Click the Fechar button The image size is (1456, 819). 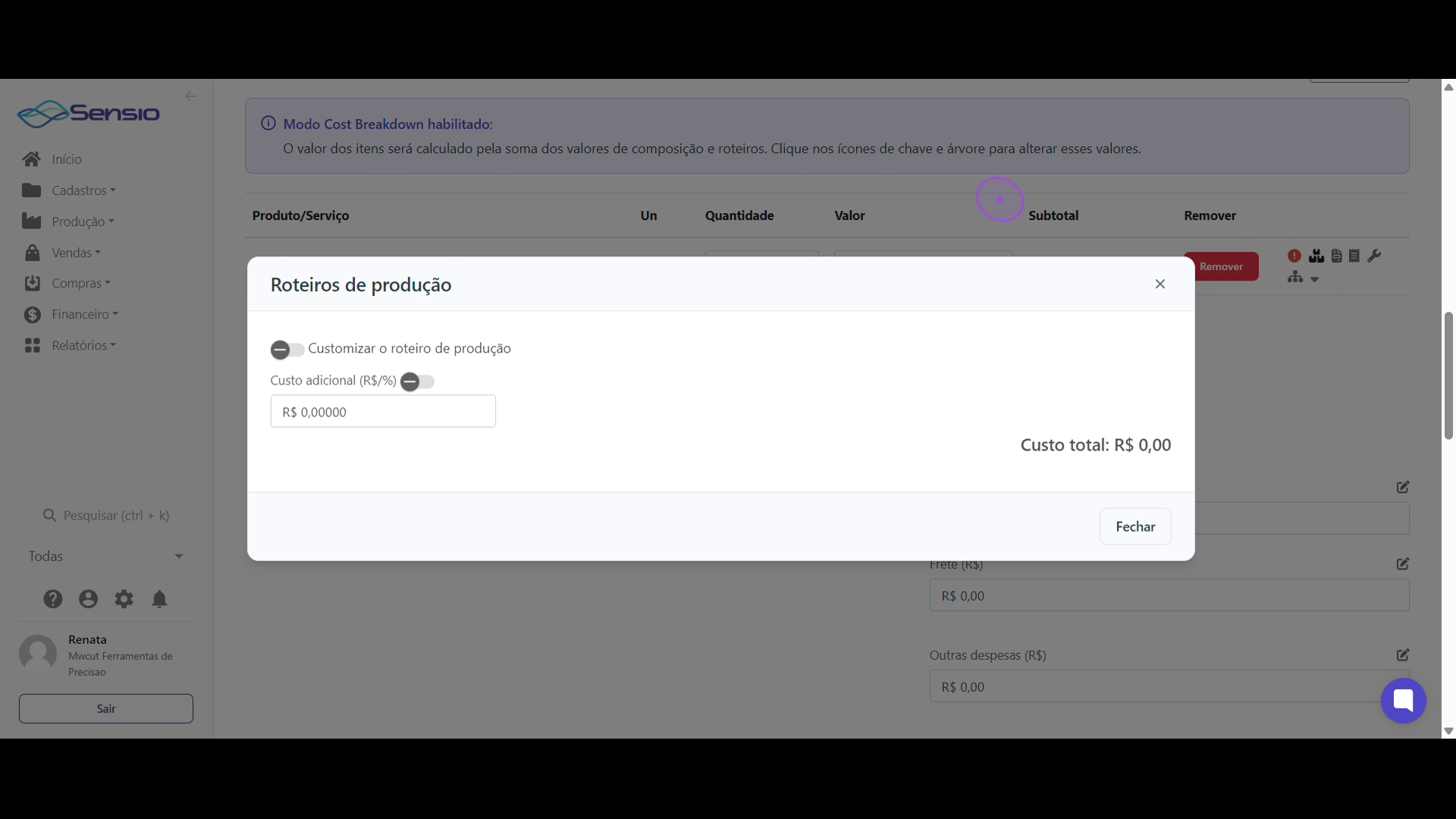[1135, 526]
